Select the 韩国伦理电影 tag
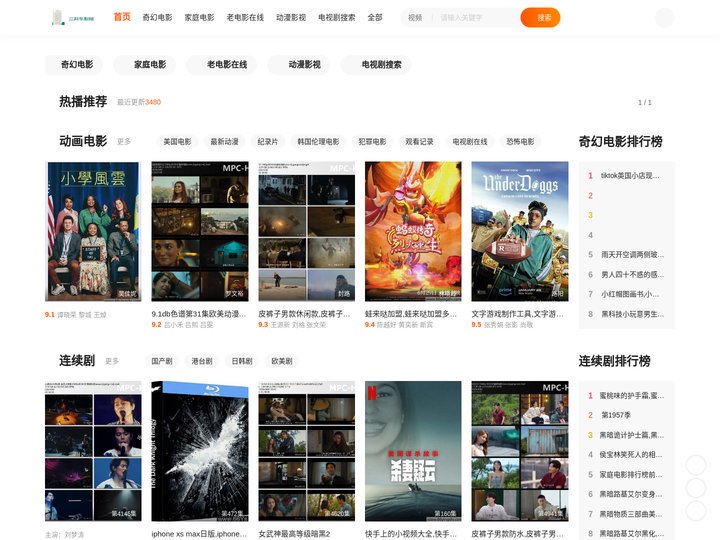The height and width of the screenshot is (540, 720). click(x=318, y=141)
